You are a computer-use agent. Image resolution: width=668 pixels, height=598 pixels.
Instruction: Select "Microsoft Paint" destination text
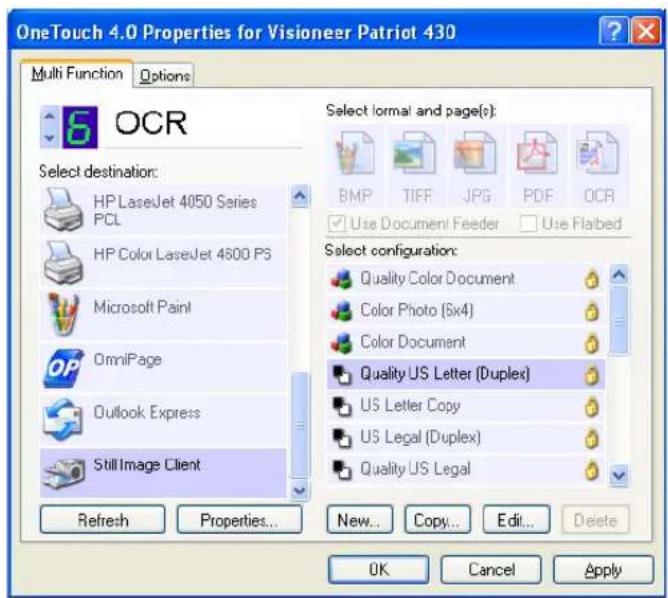tap(142, 307)
